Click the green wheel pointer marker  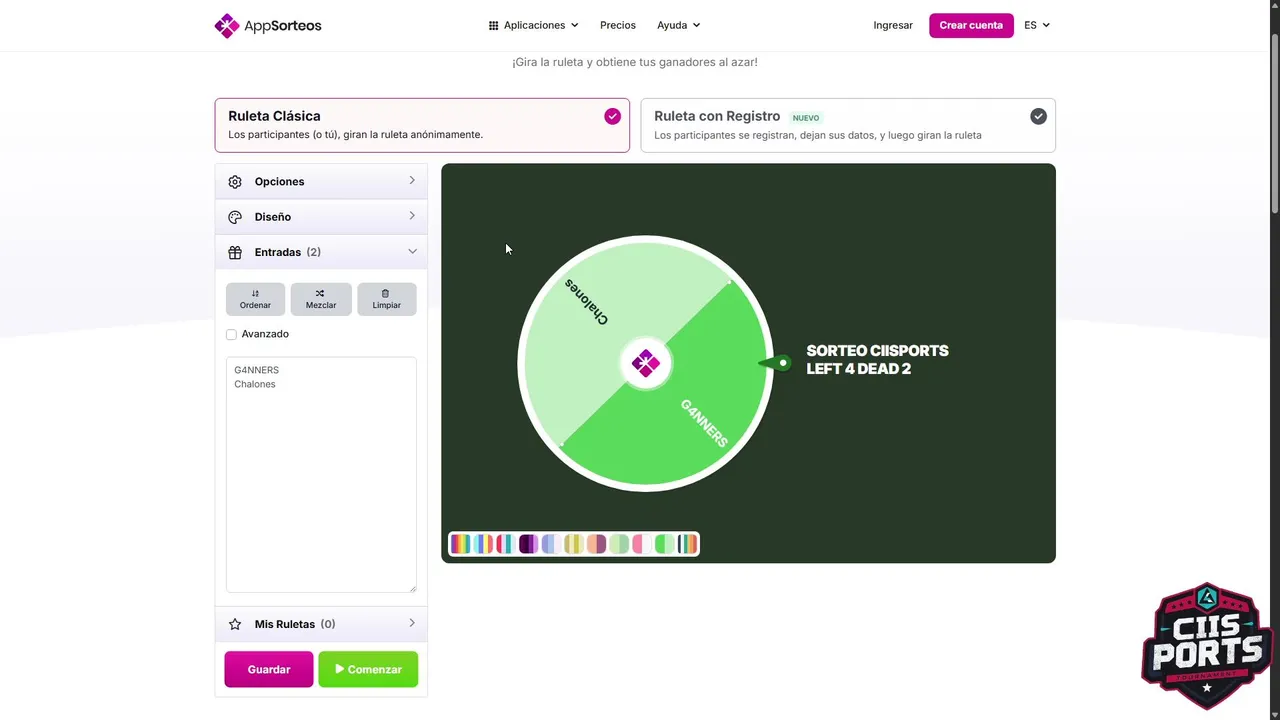click(775, 363)
